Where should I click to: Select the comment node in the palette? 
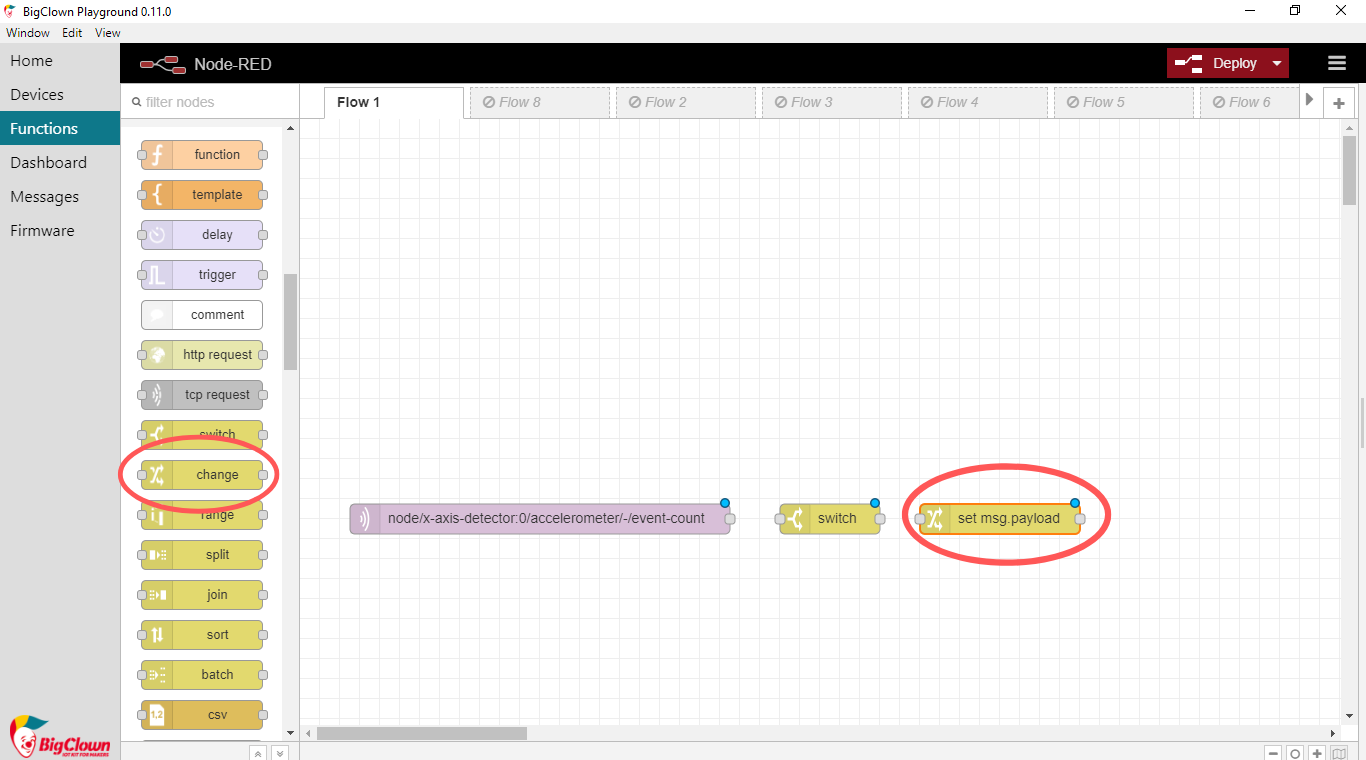[202, 315]
